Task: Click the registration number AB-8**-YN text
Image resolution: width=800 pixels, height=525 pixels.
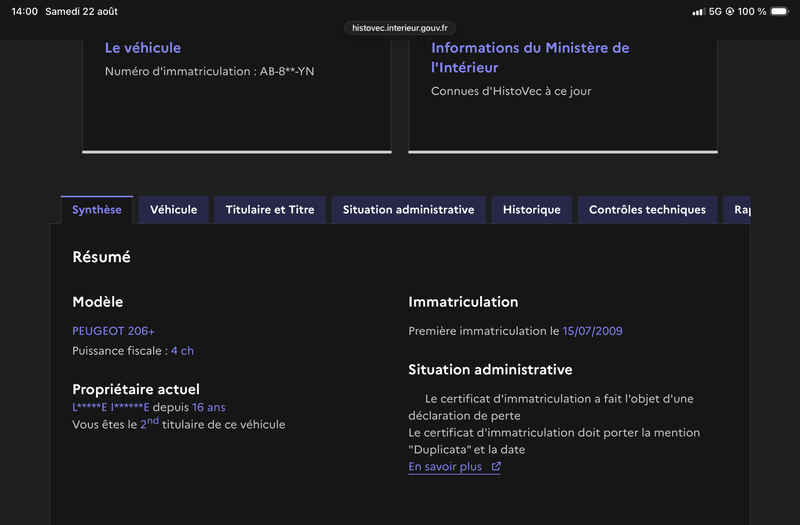Action: point(287,71)
